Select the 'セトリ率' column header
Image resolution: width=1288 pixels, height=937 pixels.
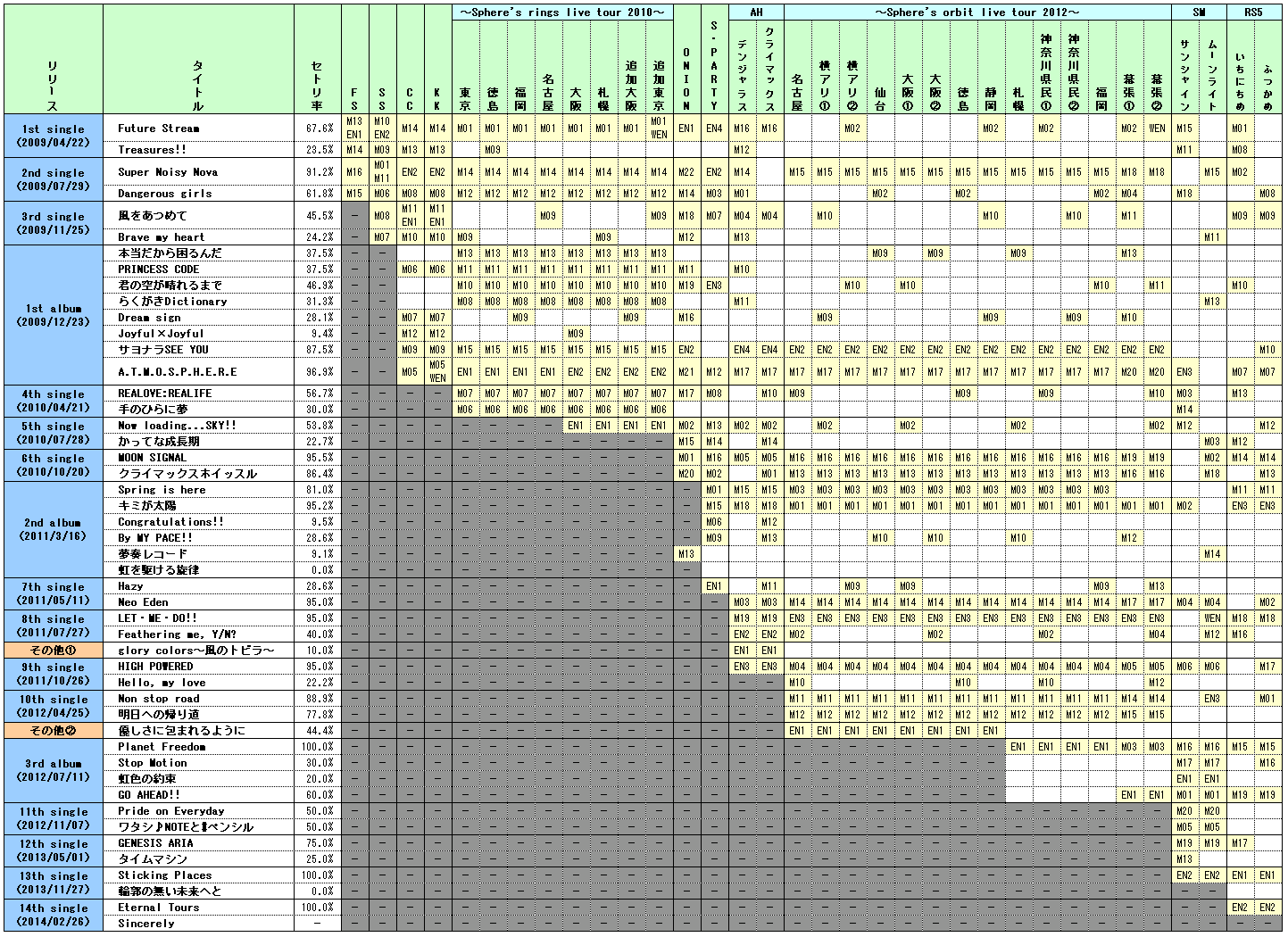318,59
